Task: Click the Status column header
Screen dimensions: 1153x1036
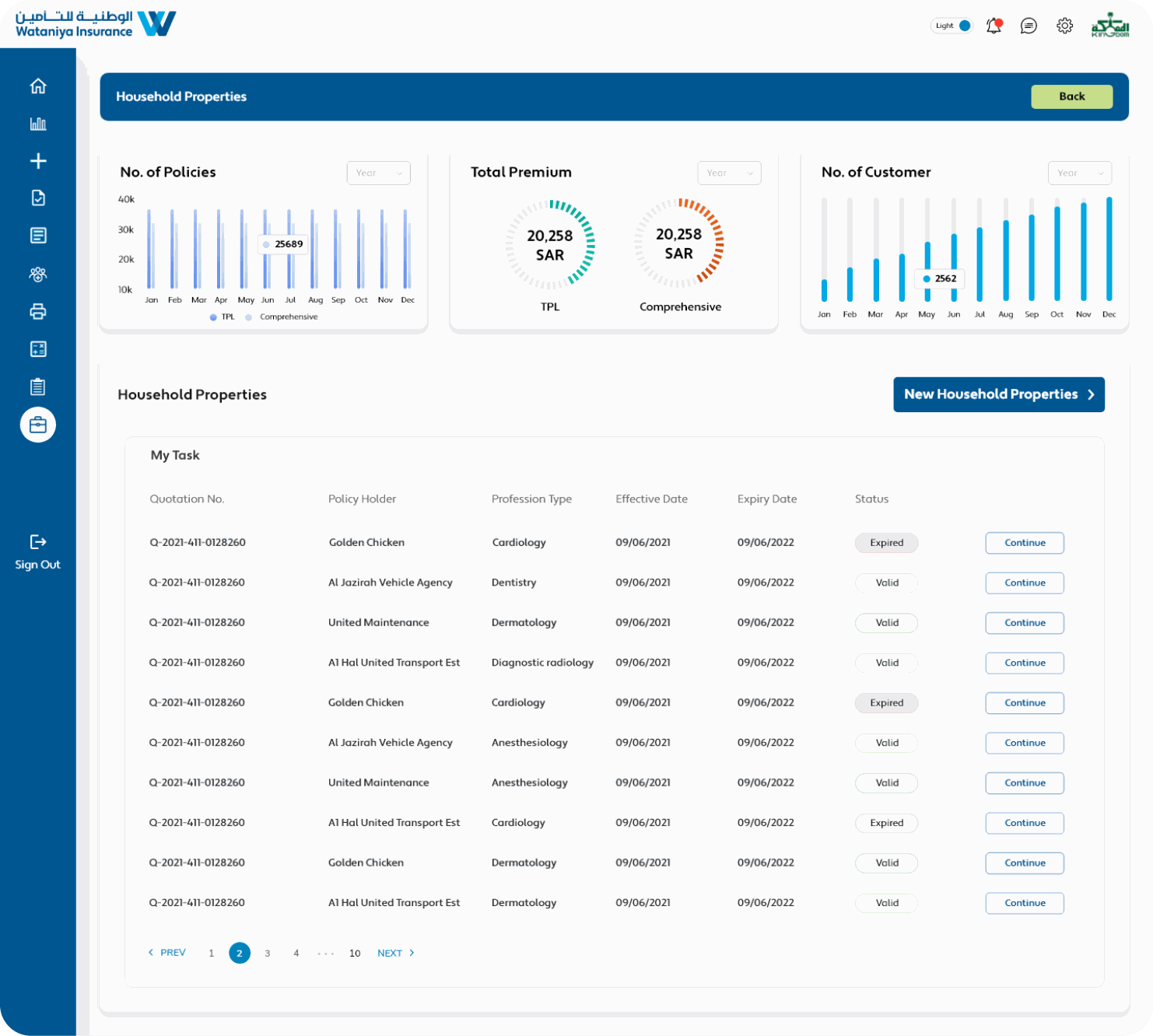Action: tap(871, 499)
